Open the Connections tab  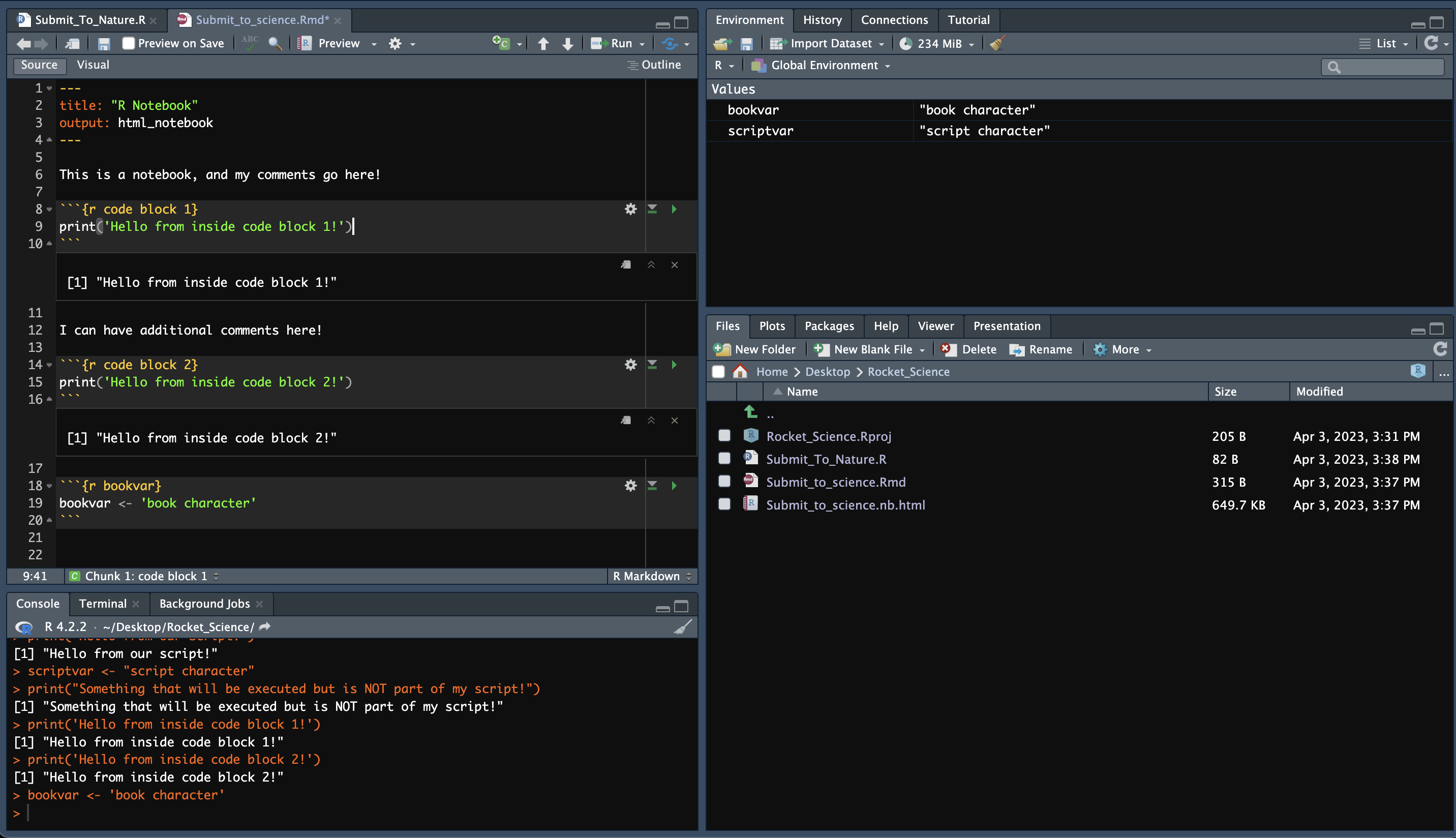click(894, 20)
